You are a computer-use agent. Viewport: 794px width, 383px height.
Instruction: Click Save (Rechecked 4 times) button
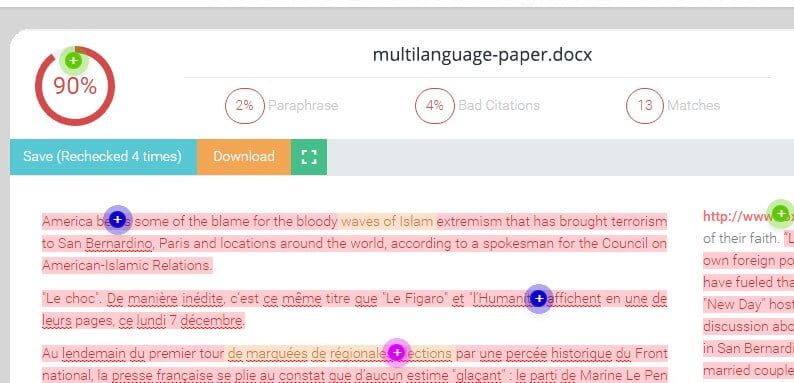(x=103, y=157)
